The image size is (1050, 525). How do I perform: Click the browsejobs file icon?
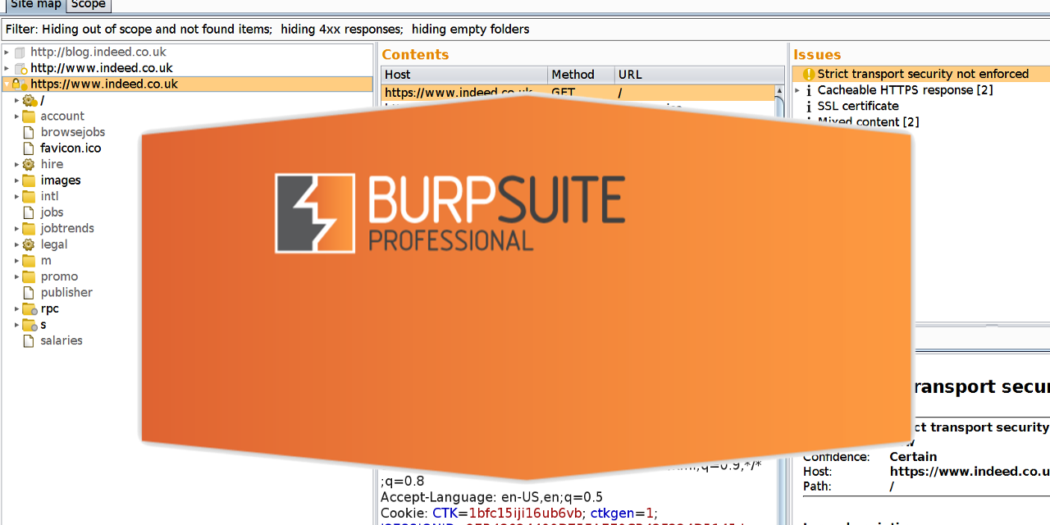click(x=29, y=133)
